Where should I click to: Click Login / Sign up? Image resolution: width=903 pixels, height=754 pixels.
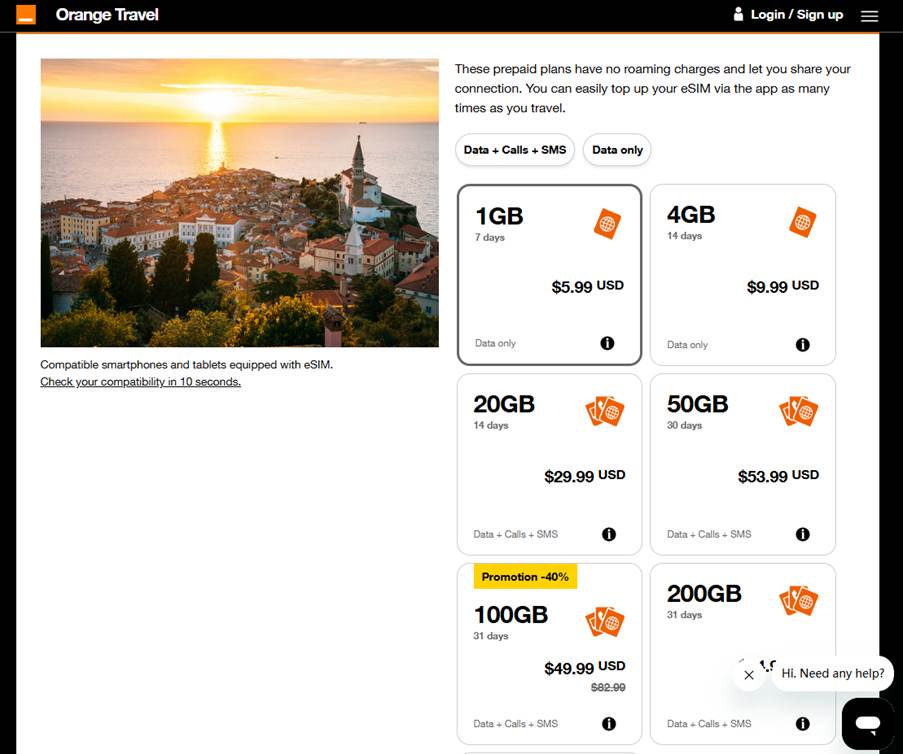(797, 15)
